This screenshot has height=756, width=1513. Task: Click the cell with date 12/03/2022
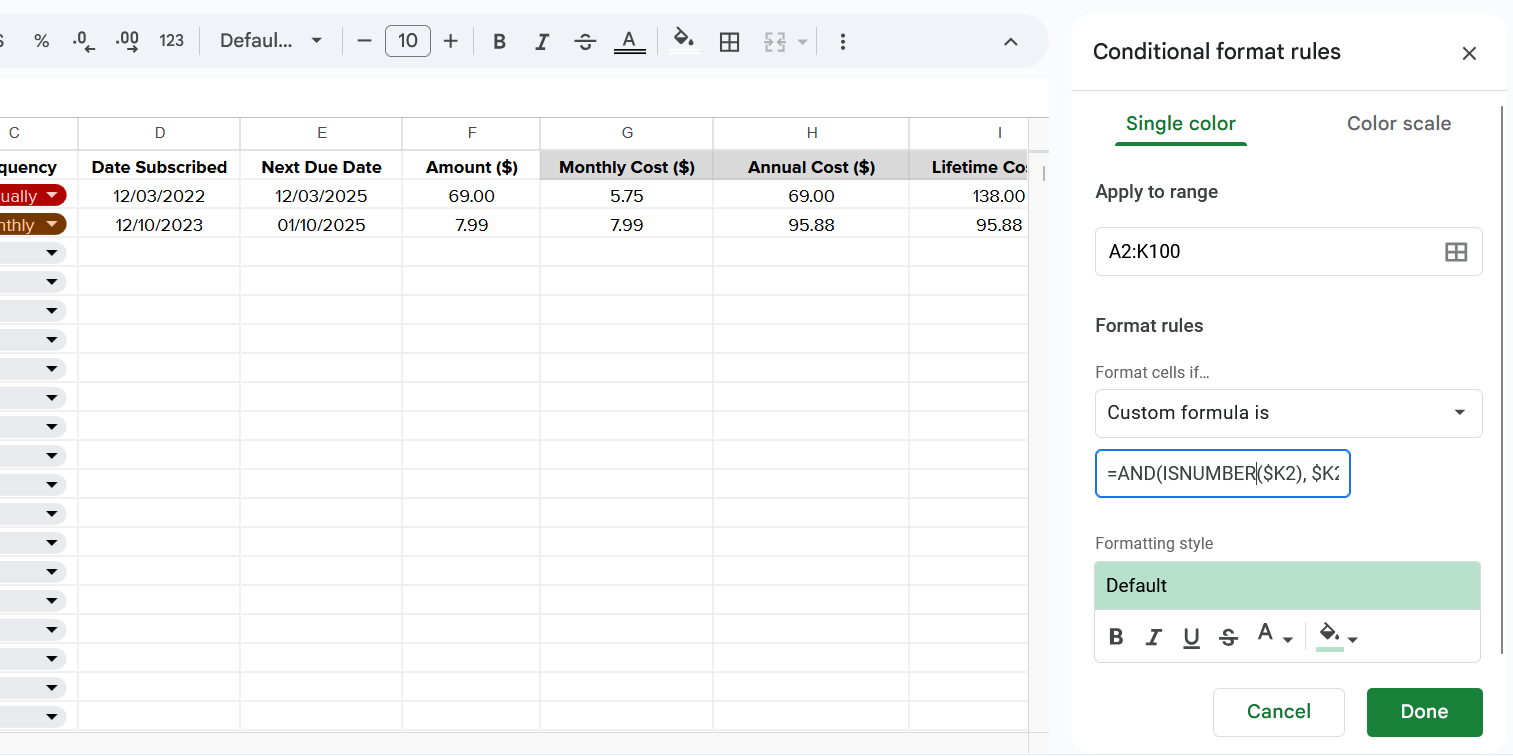point(160,196)
